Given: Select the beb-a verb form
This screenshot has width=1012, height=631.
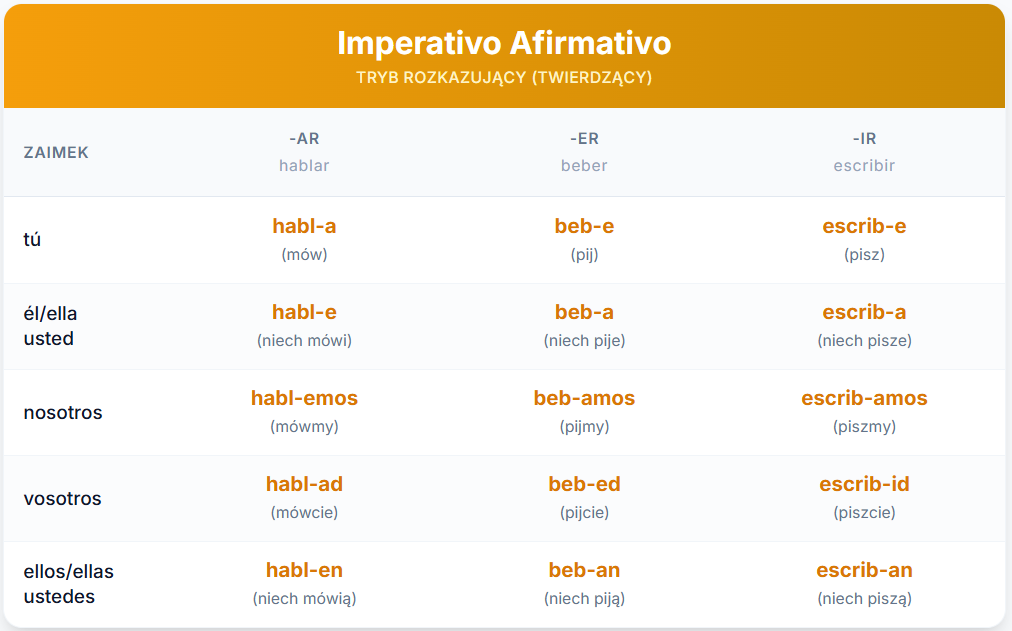Looking at the screenshot, I should click(x=584, y=312).
